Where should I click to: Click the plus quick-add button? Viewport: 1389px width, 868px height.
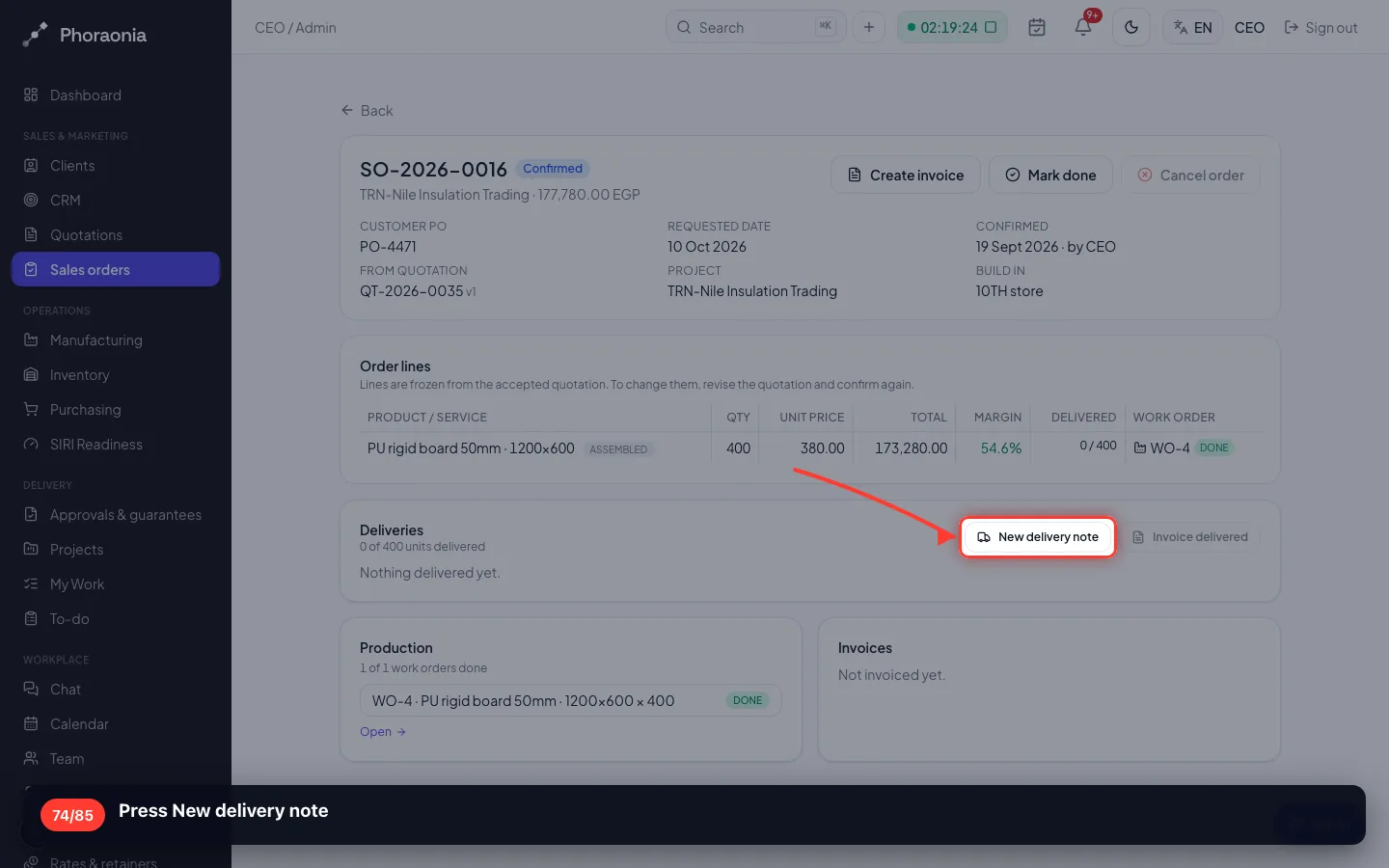point(869,27)
